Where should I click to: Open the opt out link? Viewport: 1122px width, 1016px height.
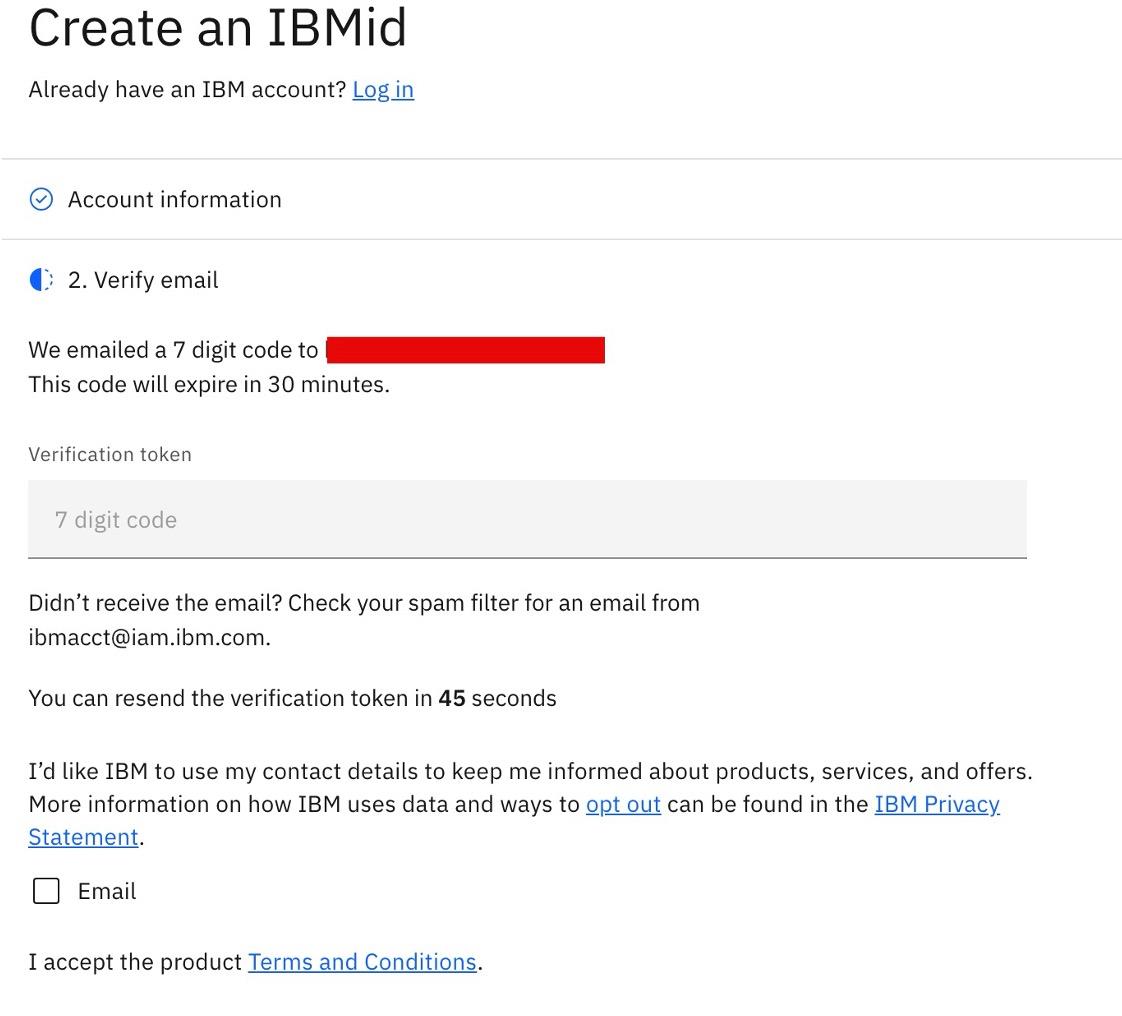623,804
